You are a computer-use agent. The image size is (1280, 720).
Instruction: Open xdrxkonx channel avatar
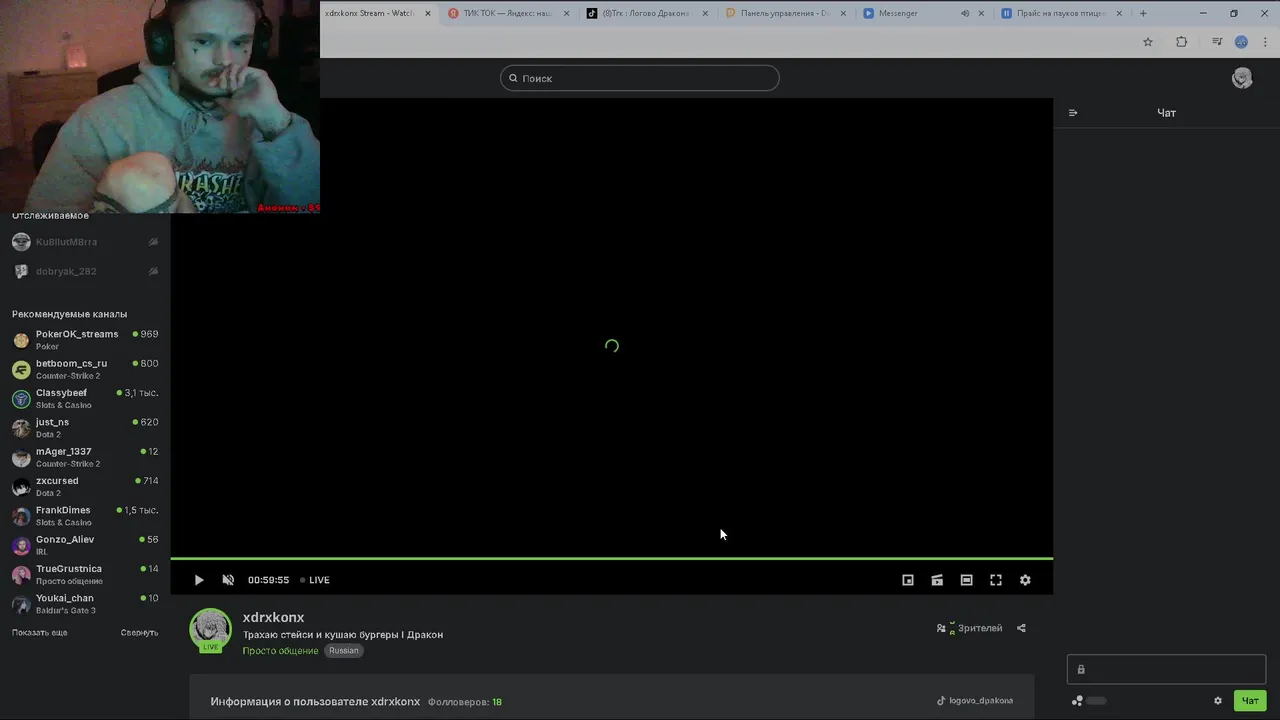tap(211, 630)
